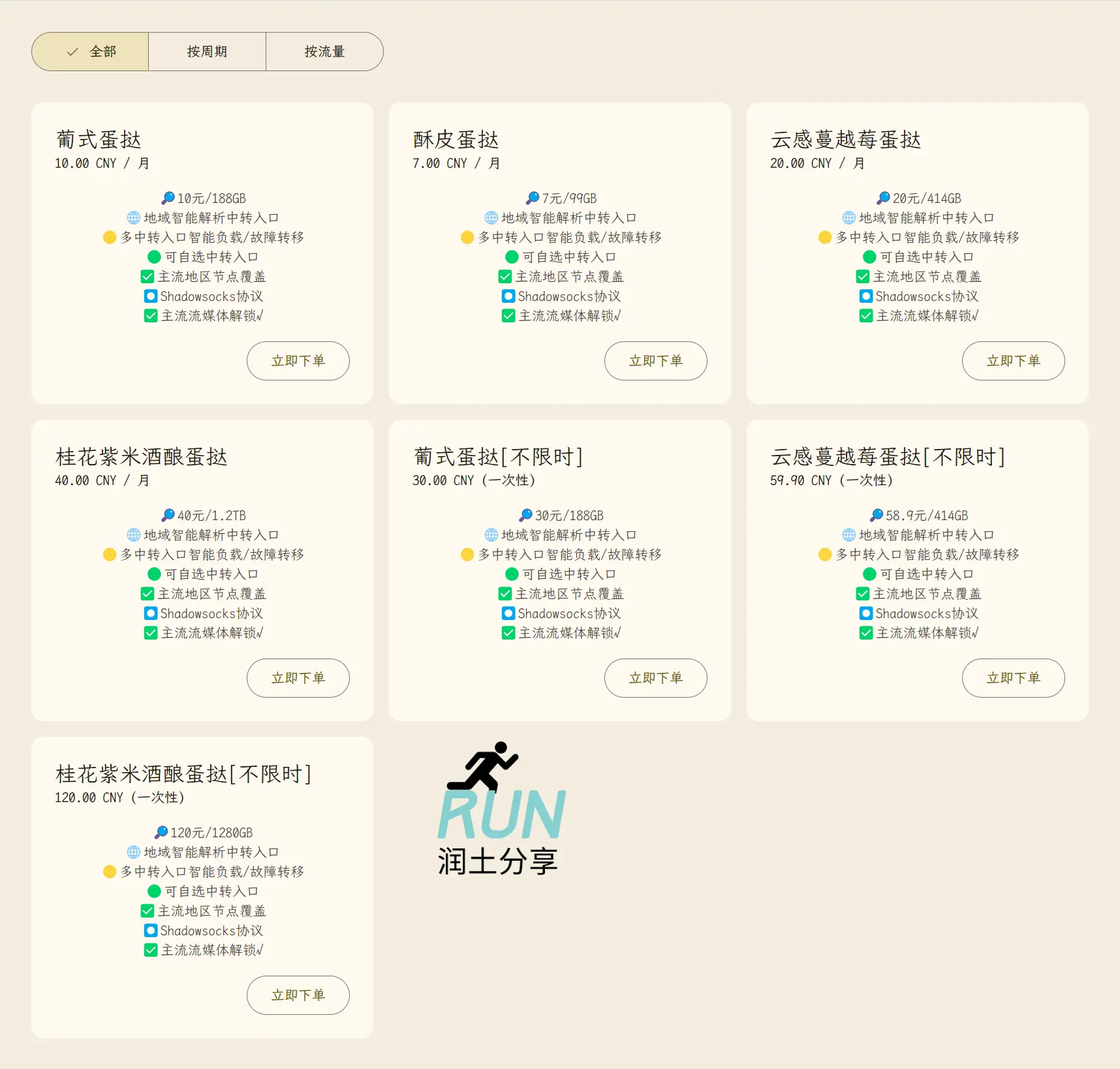Click green check beside 主流地区节点覆盖 in 云感蔓越莓蛋挞[不限时]
Screen dimensions: 1120x1069
pyautogui.click(x=862, y=593)
